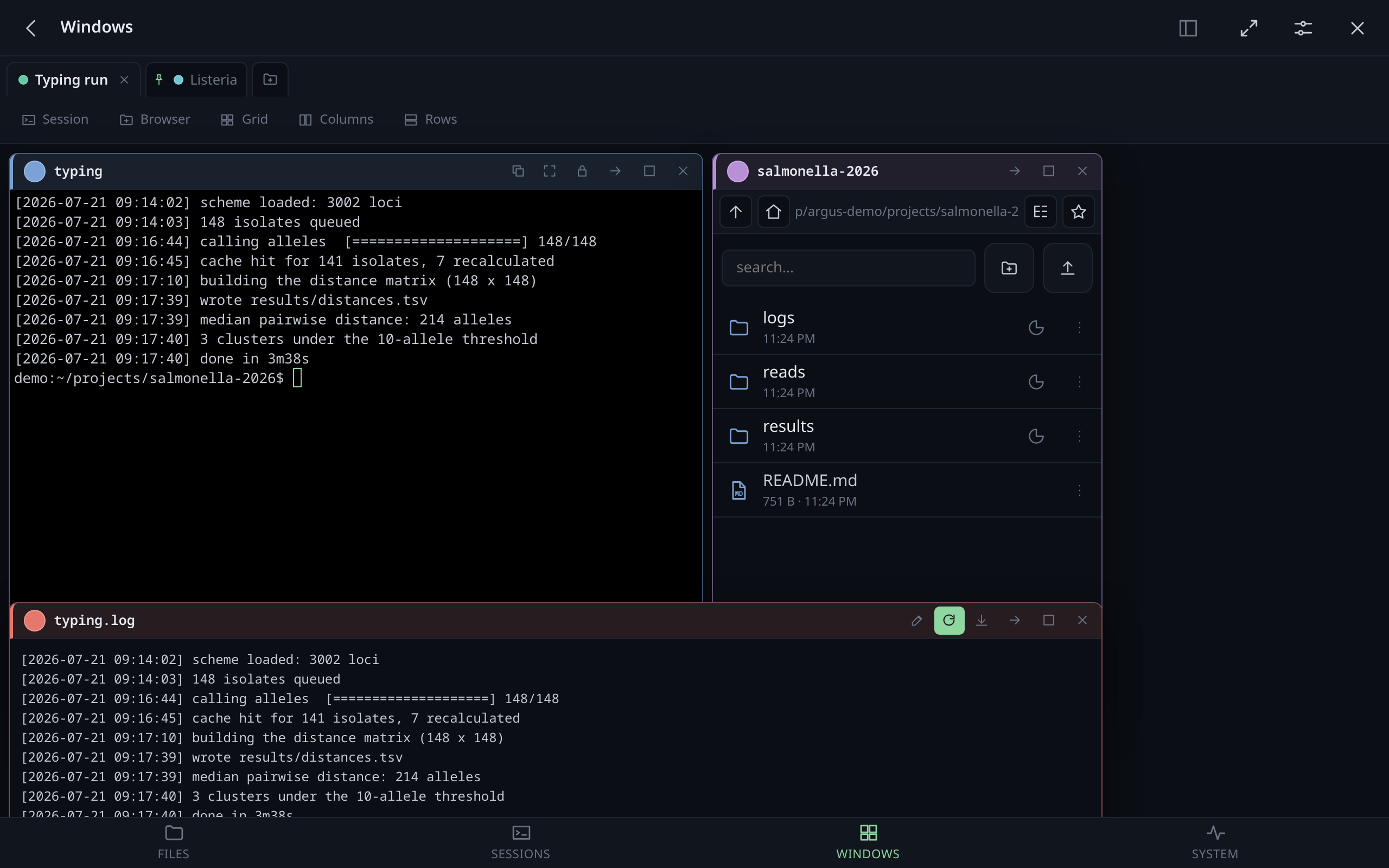Open the more options menu for logs
This screenshot has height=868, width=1389.
tap(1080, 328)
